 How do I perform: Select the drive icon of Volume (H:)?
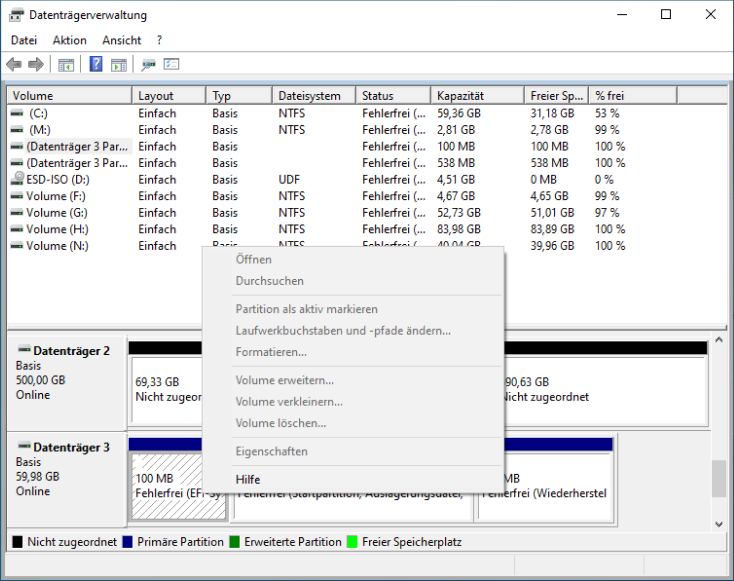tap(17, 229)
